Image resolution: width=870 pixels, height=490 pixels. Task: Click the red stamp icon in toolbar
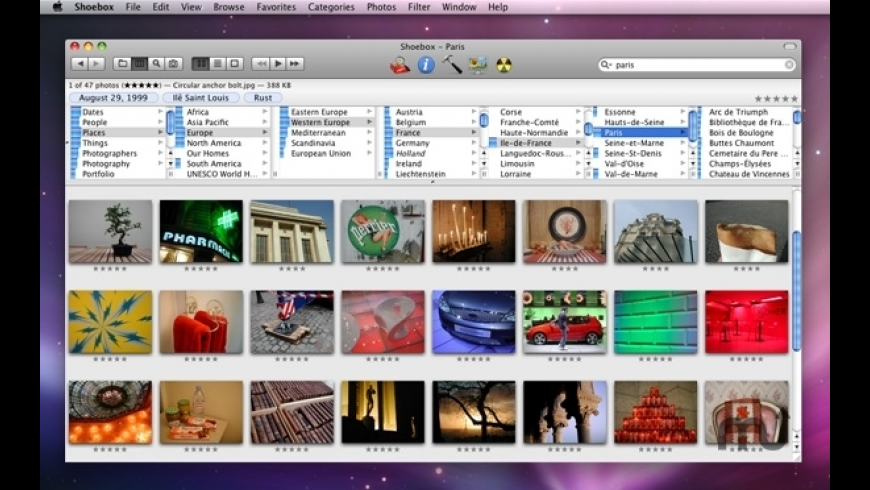[400, 65]
